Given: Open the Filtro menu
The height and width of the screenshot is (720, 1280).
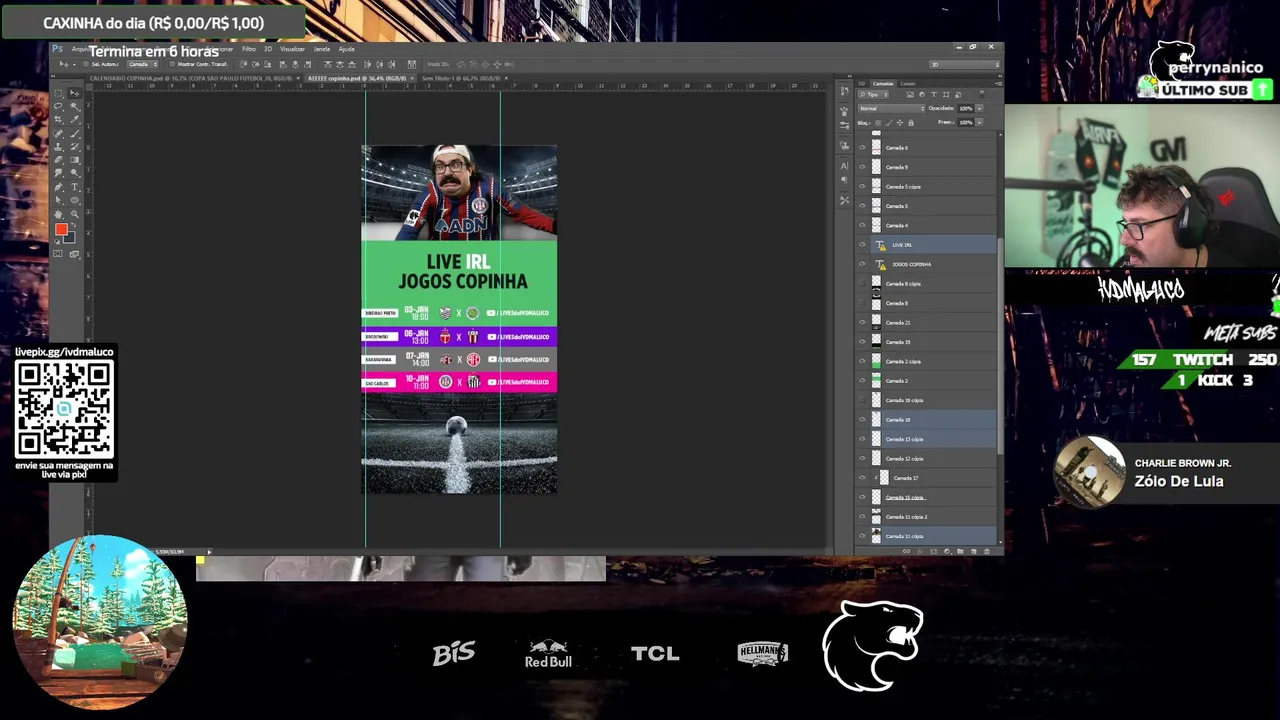Looking at the screenshot, I should (249, 49).
